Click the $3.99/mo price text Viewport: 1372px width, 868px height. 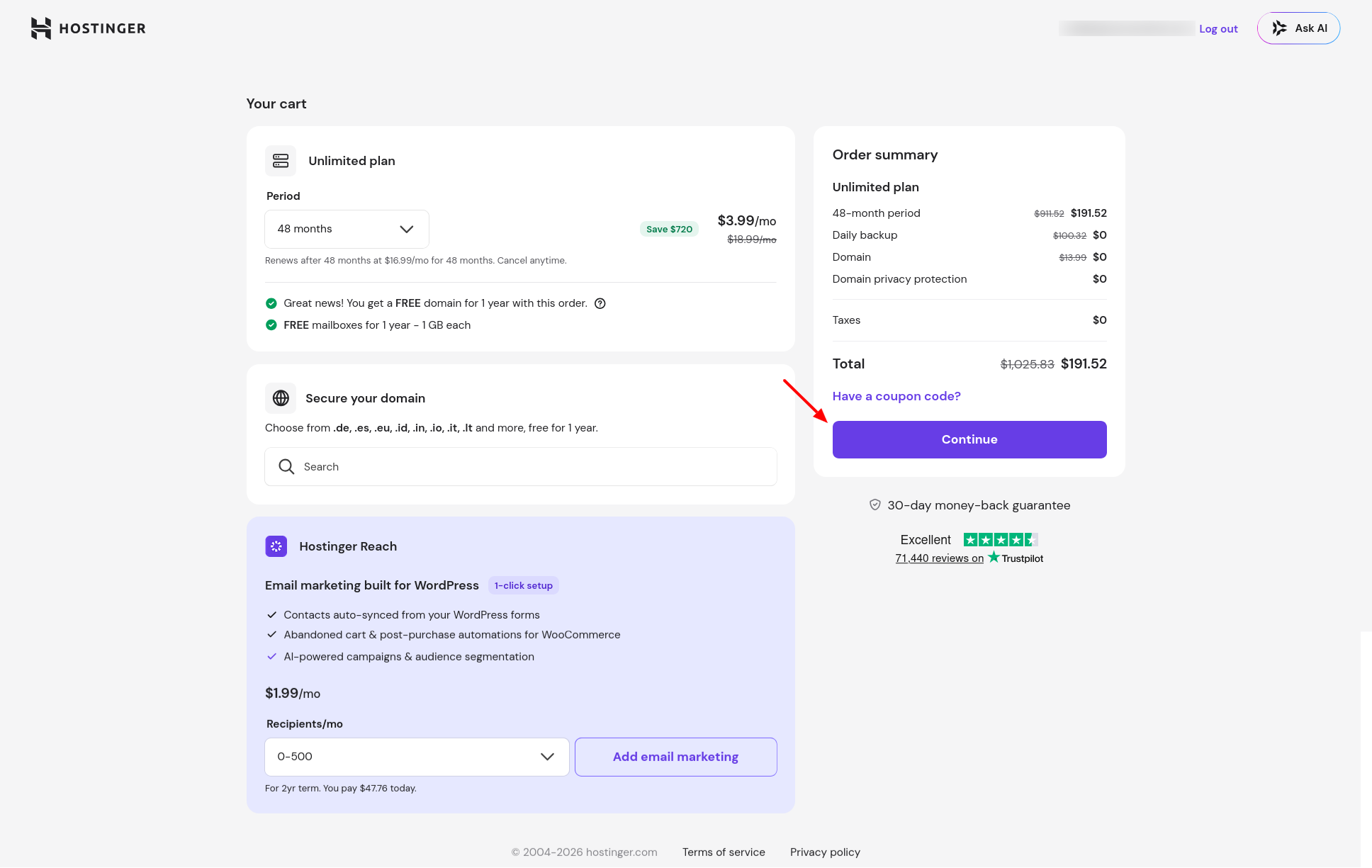(747, 221)
